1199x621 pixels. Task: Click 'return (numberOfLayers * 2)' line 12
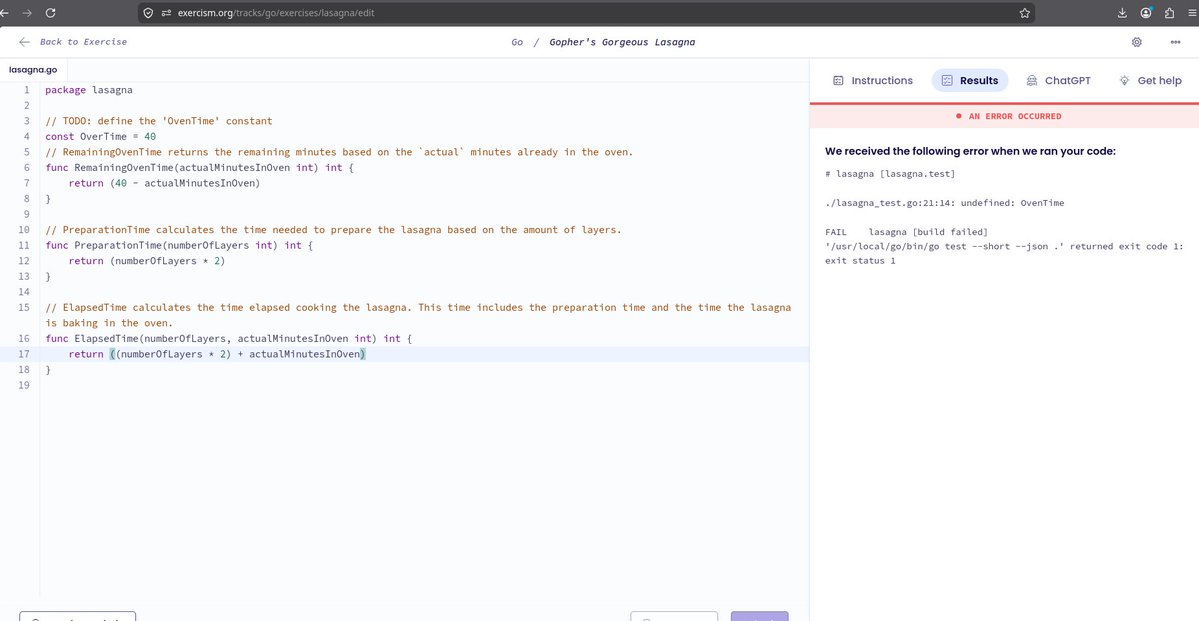[x=147, y=261]
